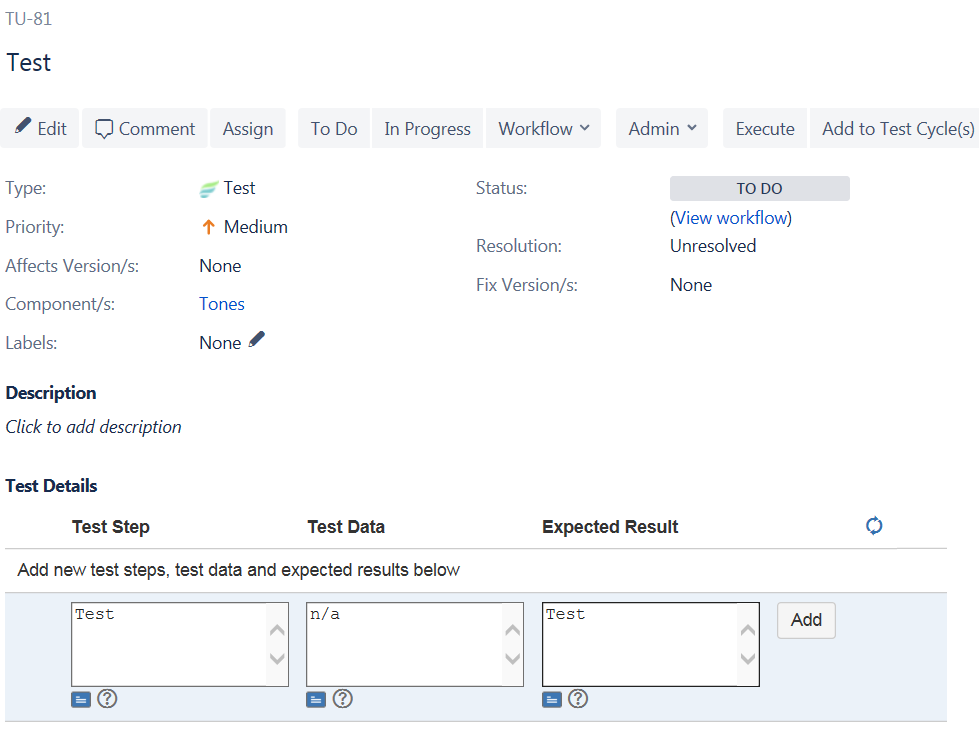
Task: Click the Test Details section heading
Action: pos(51,486)
